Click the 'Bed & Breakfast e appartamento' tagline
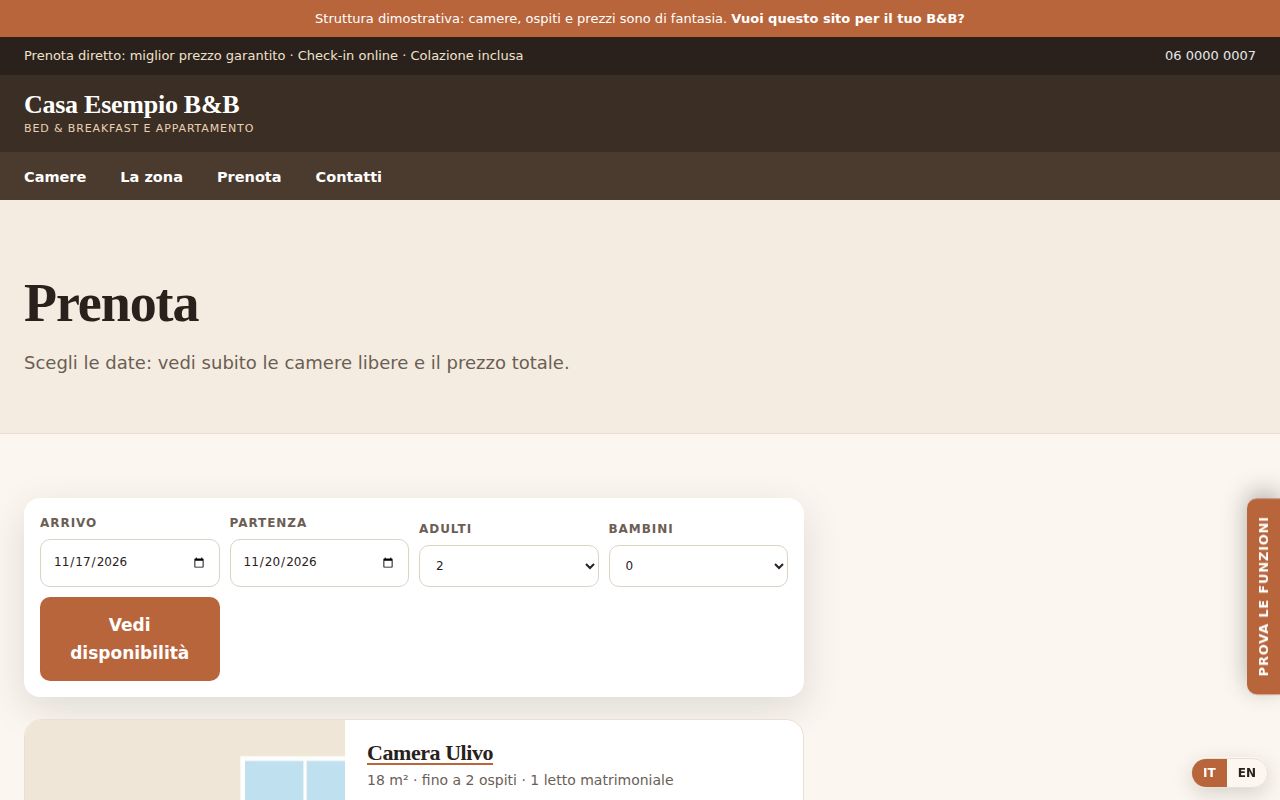 139,128
